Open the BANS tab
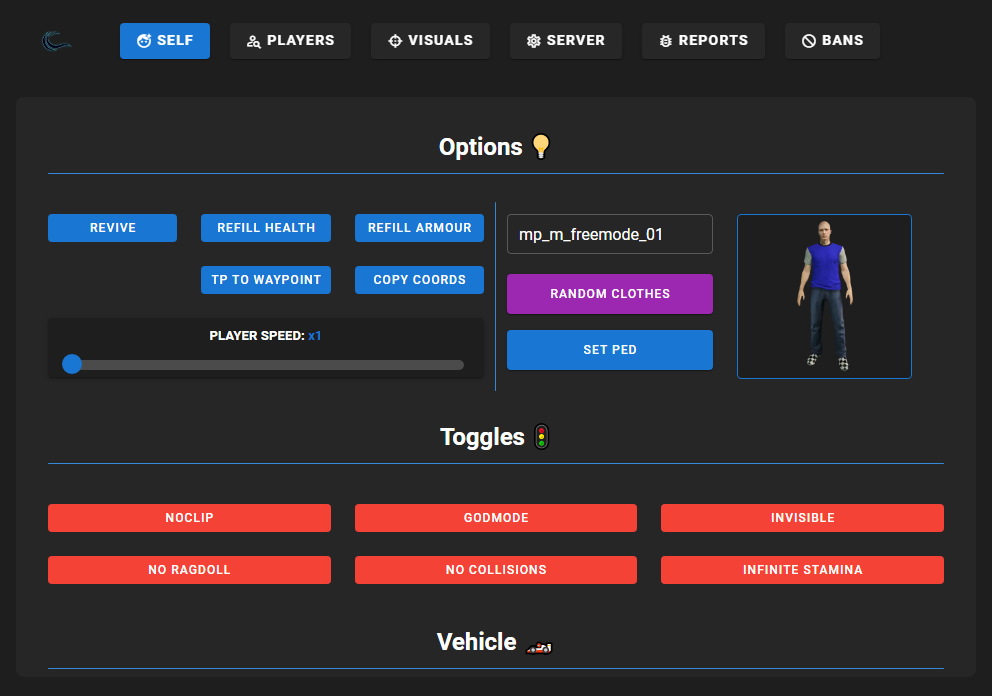The width and height of the screenshot is (992, 696). [x=832, y=40]
